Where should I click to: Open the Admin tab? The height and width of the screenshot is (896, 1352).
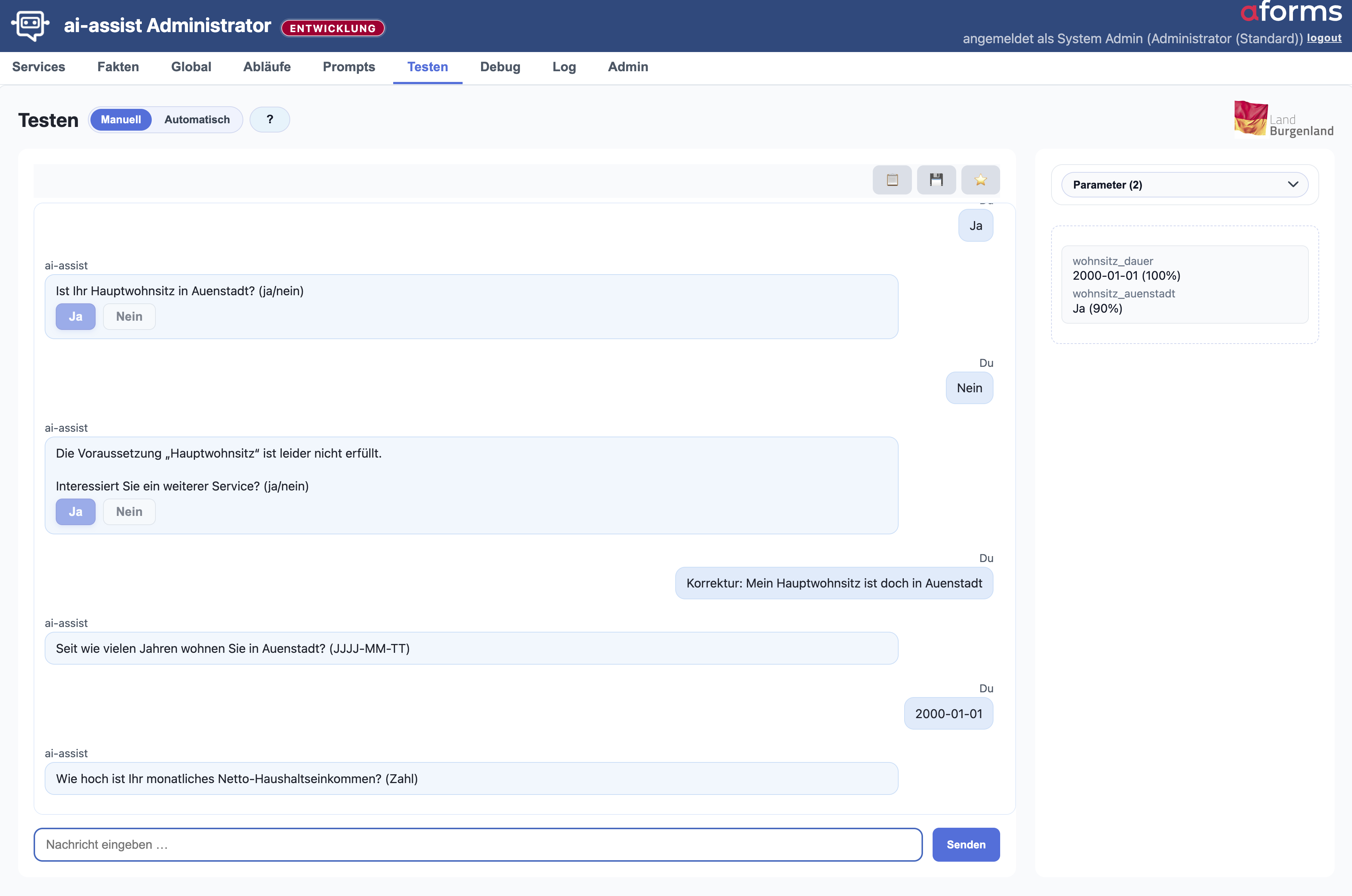[628, 67]
